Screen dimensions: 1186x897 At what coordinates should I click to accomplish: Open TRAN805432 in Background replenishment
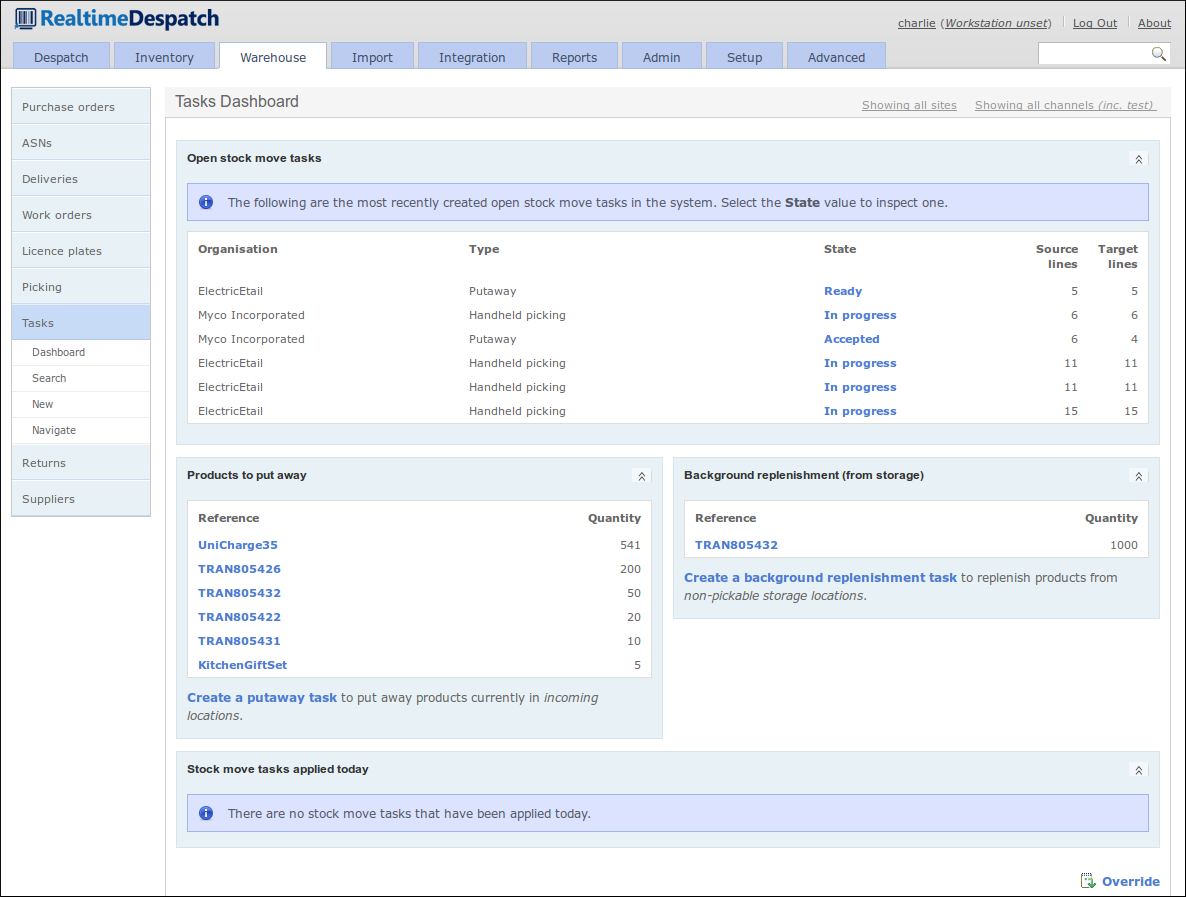pos(736,545)
